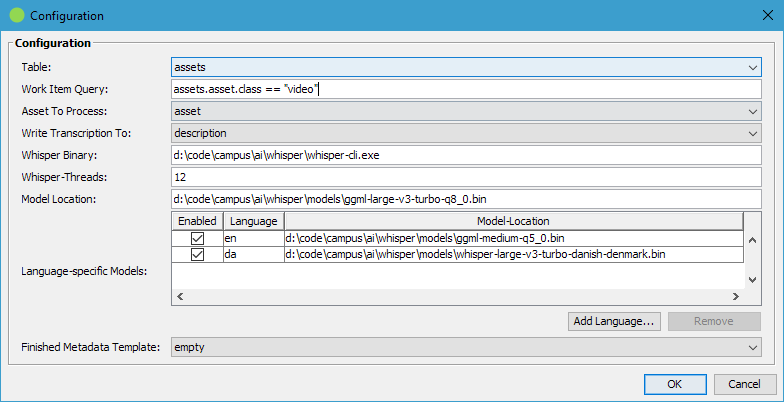Select the ggml-medium-q5_0.bin model path cell
This screenshot has height=402, width=784.
[514, 238]
